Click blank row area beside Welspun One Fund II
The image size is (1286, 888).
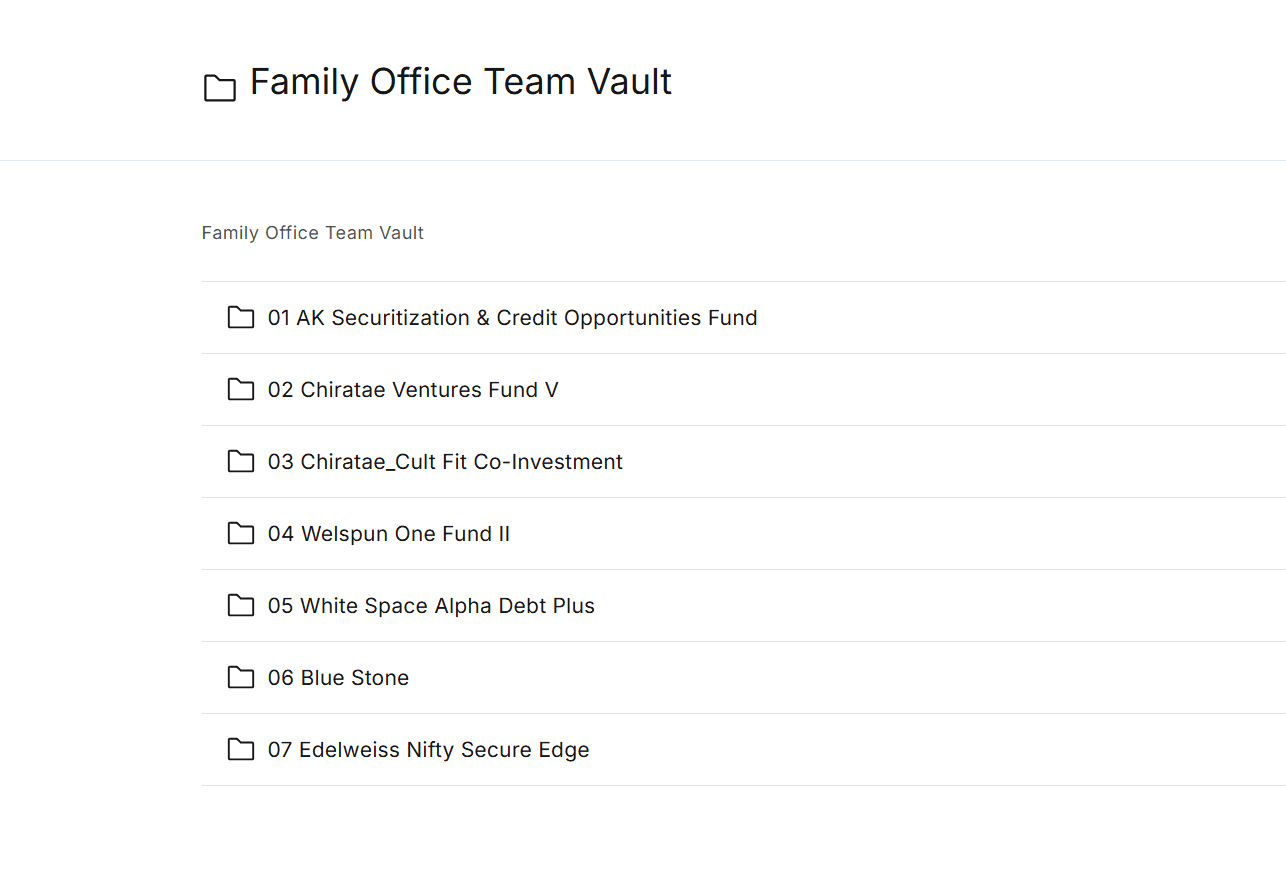tap(850, 534)
